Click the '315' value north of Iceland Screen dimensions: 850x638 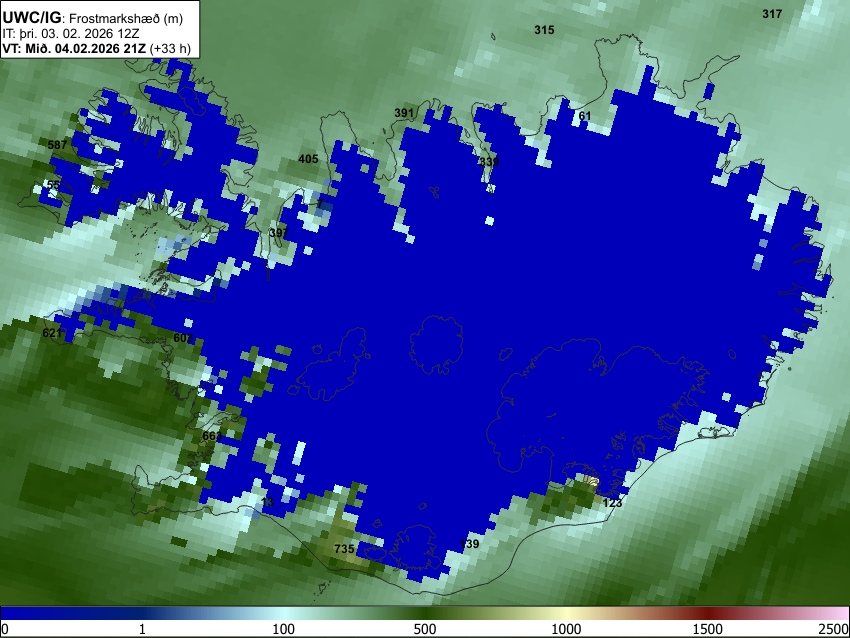[544, 30]
